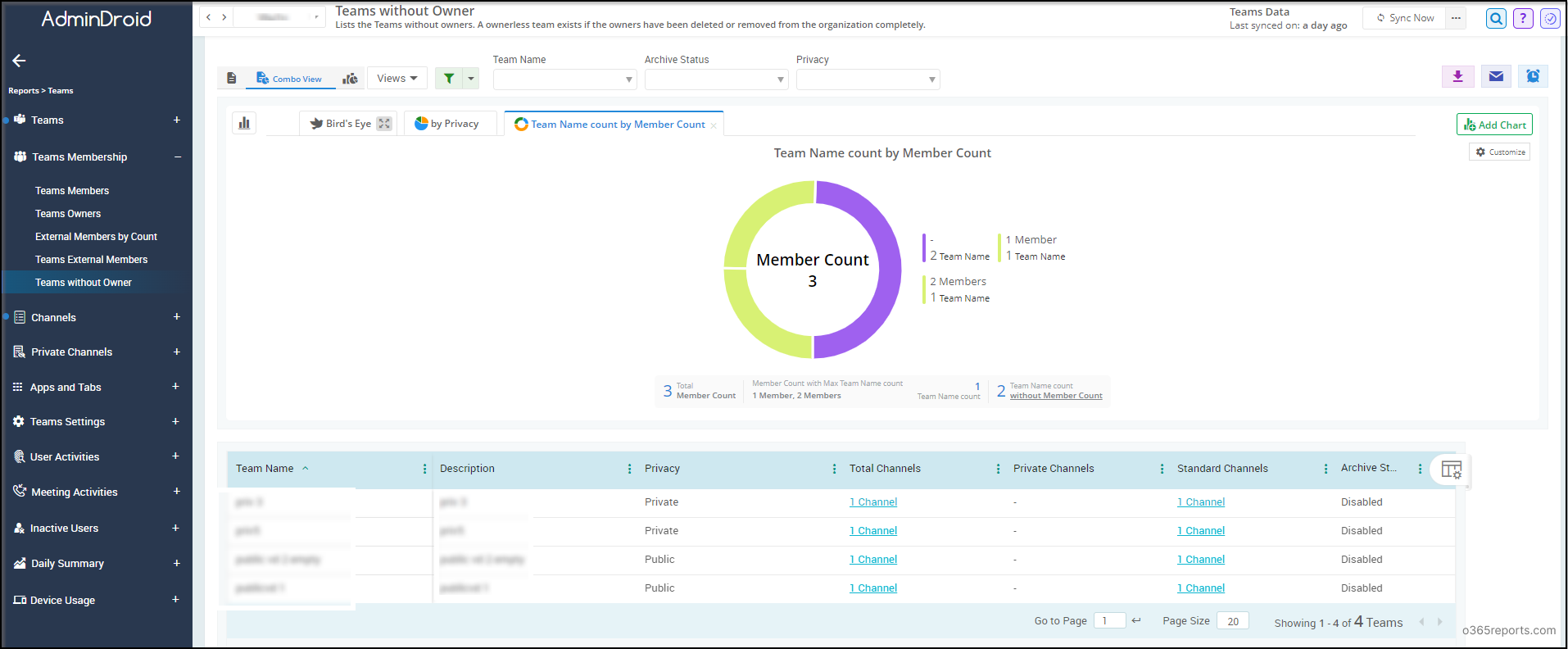Open the report-only view document icon
Screen dimensions: 1568x649
click(x=232, y=78)
